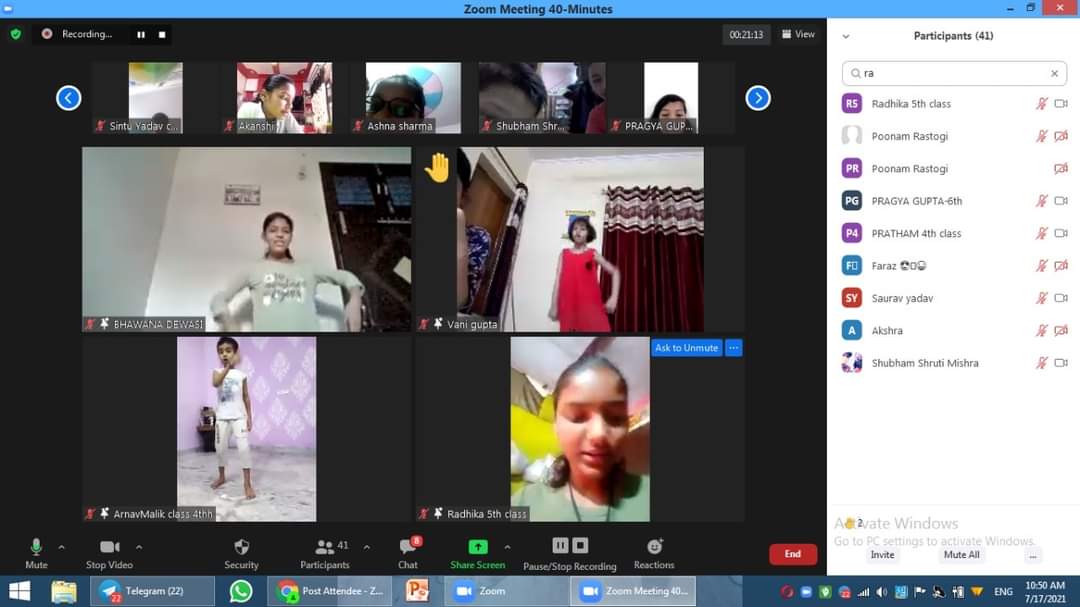Toggle camera for PR Poonam Rastogi row

(1061, 168)
